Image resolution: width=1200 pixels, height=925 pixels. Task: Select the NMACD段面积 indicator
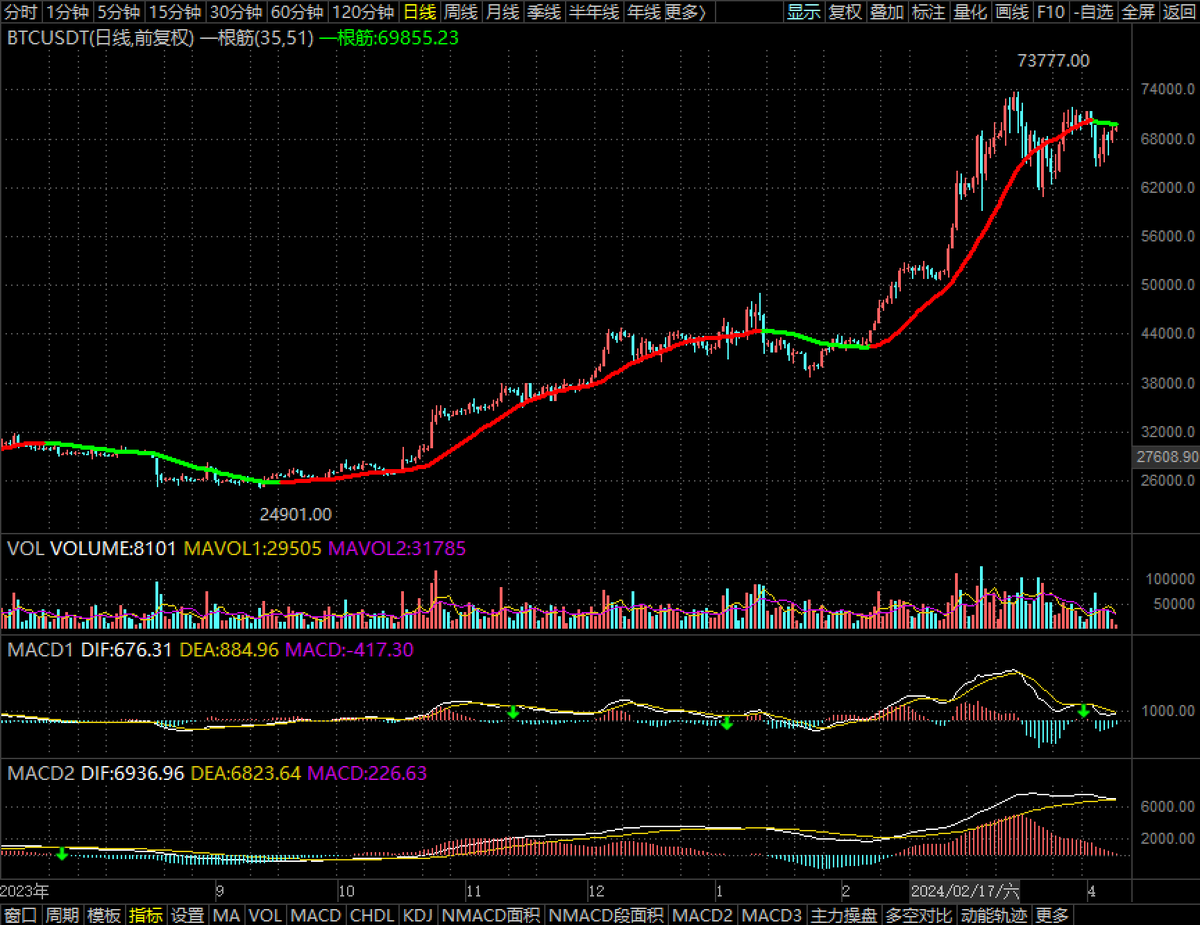(607, 915)
